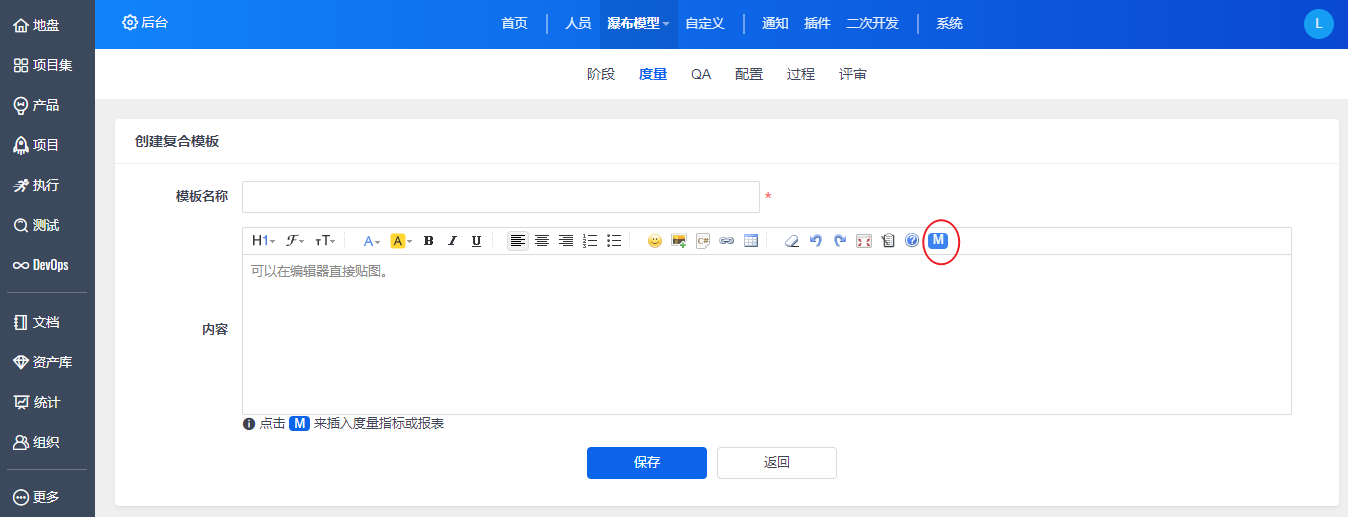
Task: Click the insert image icon
Action: [x=679, y=241]
